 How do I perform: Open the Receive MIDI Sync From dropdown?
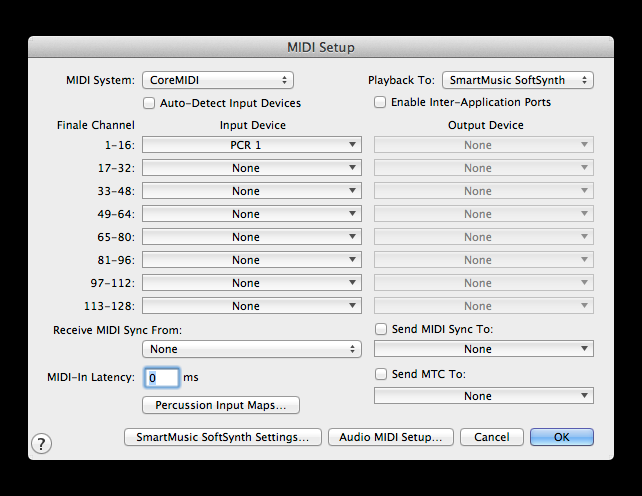coord(251,349)
